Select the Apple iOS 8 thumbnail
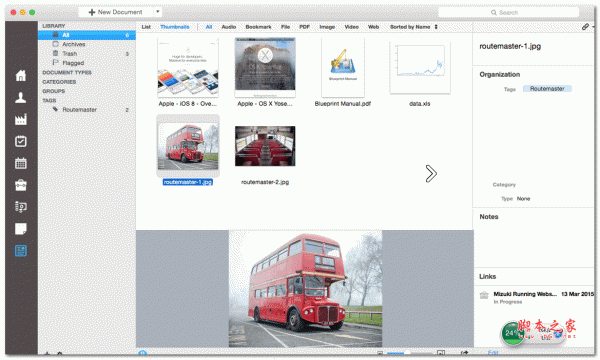 click(x=188, y=68)
